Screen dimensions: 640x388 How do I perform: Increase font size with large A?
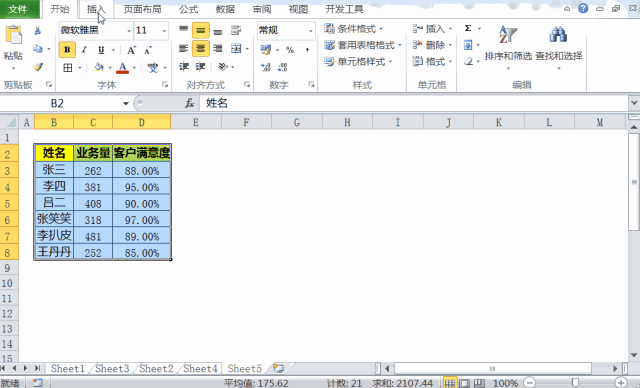[x=131, y=50]
